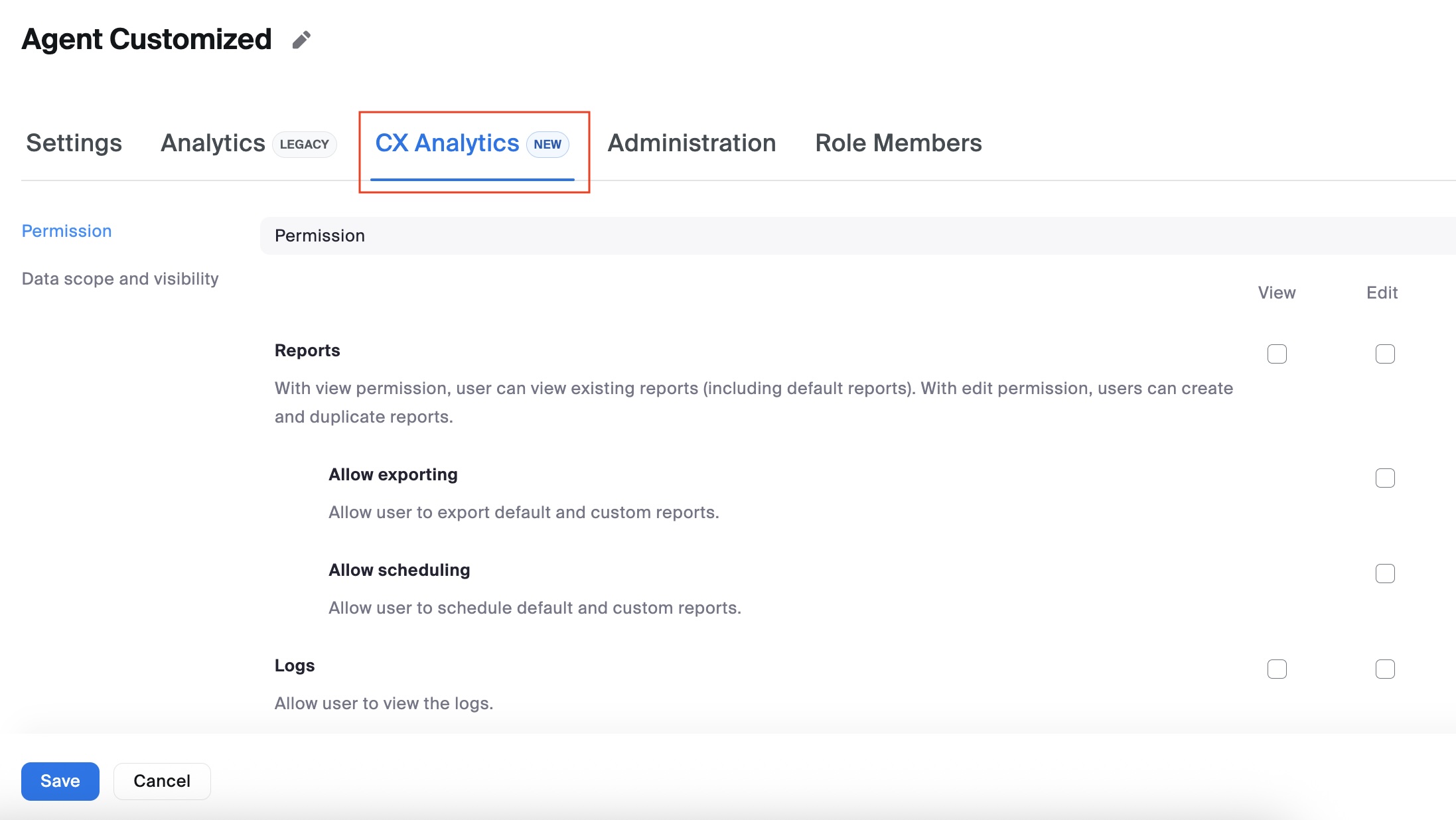Viewport: 1456px width, 820px height.
Task: Click the Permission panel header
Action: coord(320,236)
